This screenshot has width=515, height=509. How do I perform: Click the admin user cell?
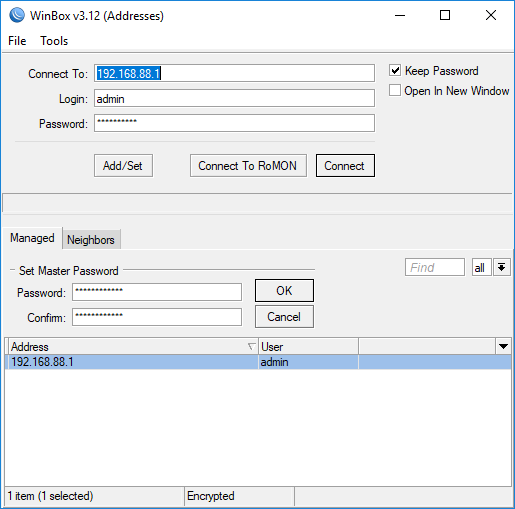pos(308,362)
